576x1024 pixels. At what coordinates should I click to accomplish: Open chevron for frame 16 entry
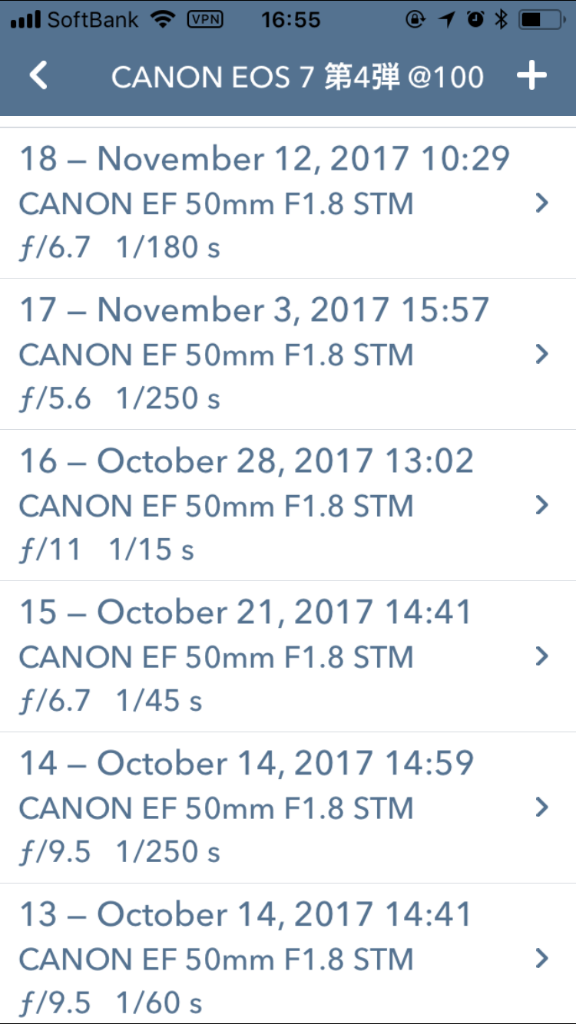point(541,505)
